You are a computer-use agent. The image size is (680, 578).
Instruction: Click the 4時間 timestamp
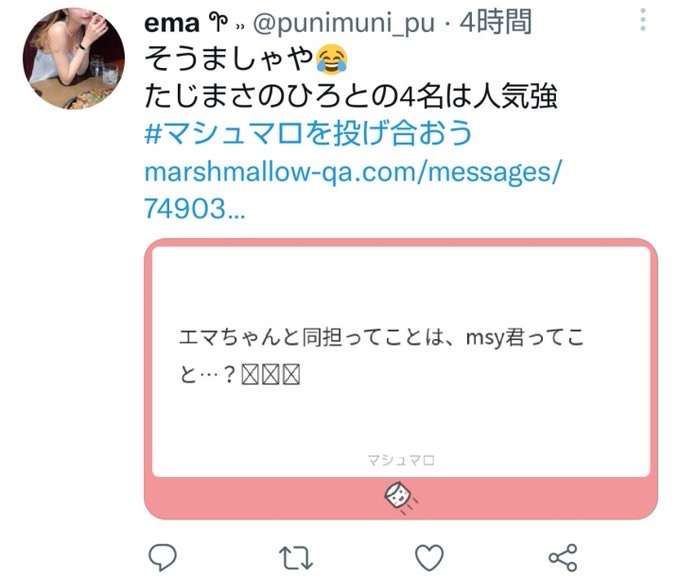496,22
